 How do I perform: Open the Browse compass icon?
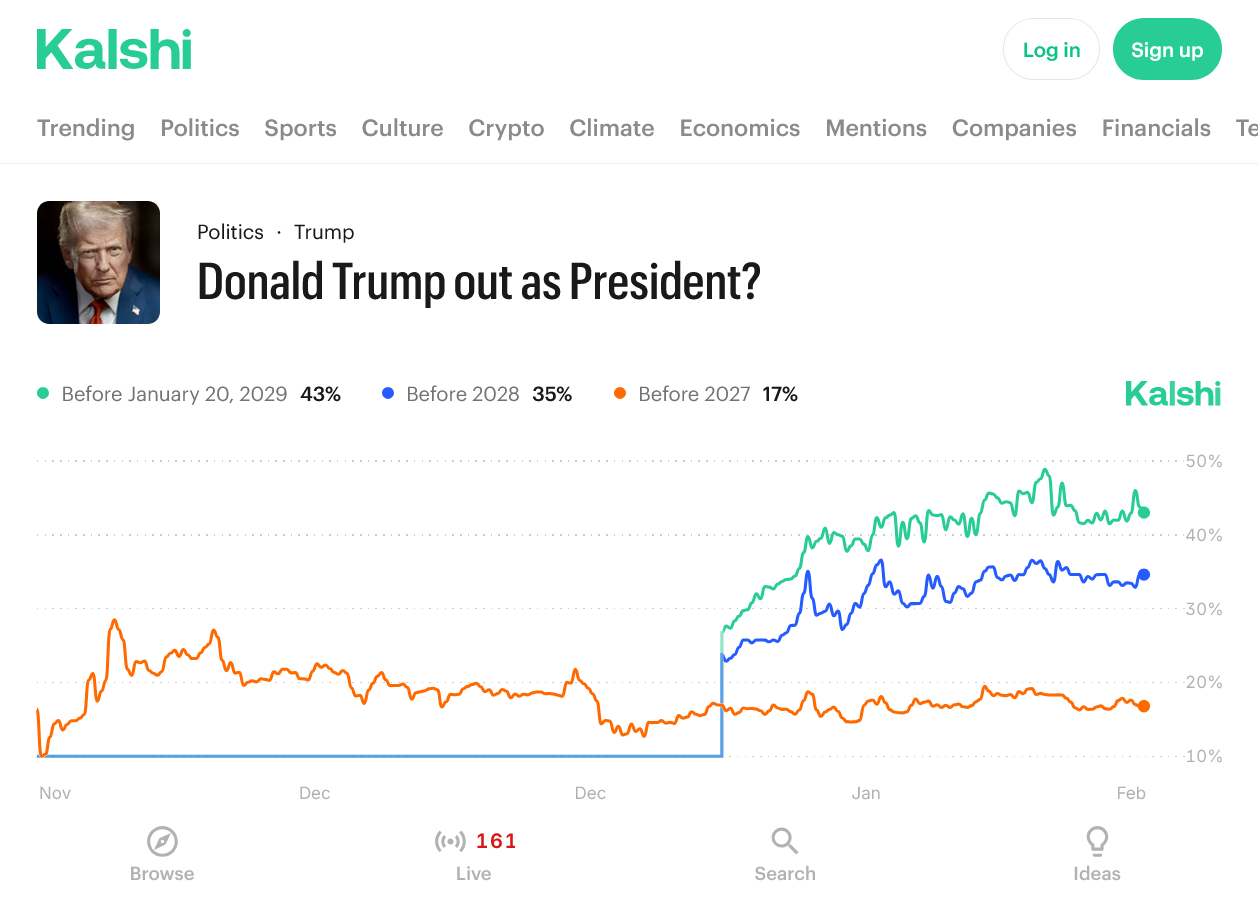click(x=162, y=841)
